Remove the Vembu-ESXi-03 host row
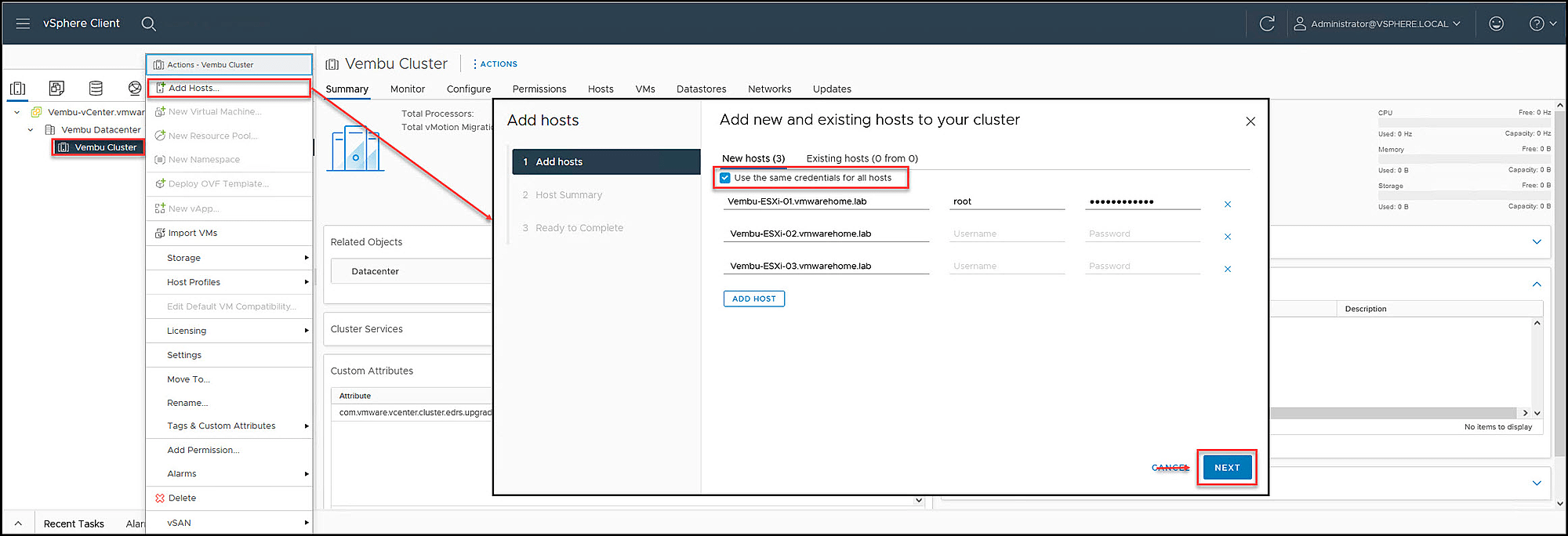1568x536 pixels. click(x=1228, y=269)
